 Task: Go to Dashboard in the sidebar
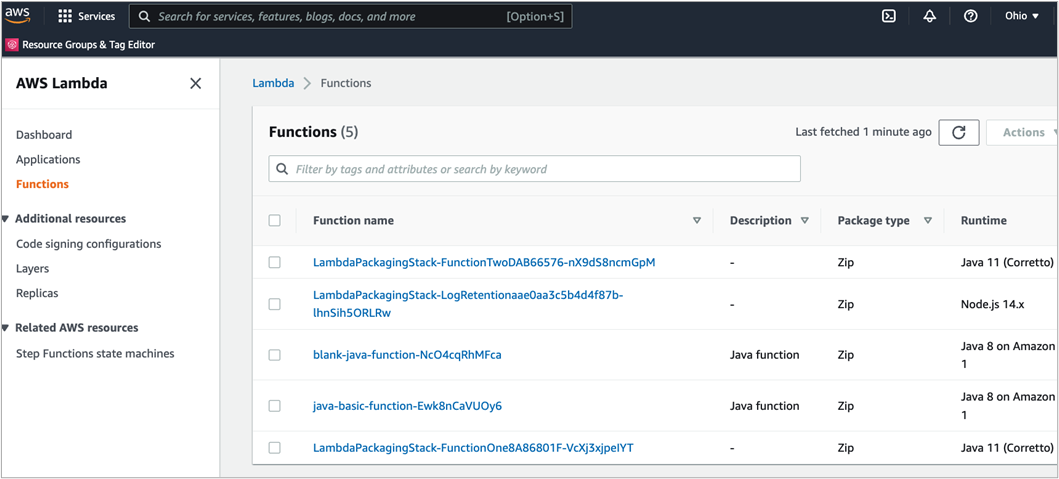pyautogui.click(x=44, y=135)
